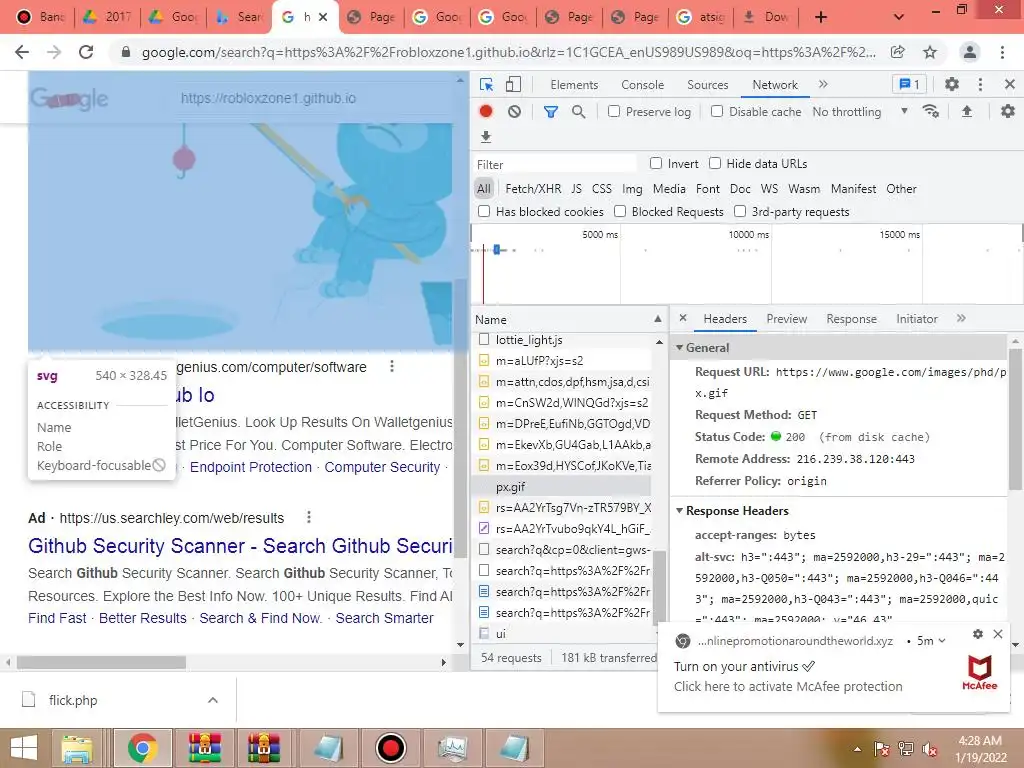Check the Invert filter option

pos(656,163)
